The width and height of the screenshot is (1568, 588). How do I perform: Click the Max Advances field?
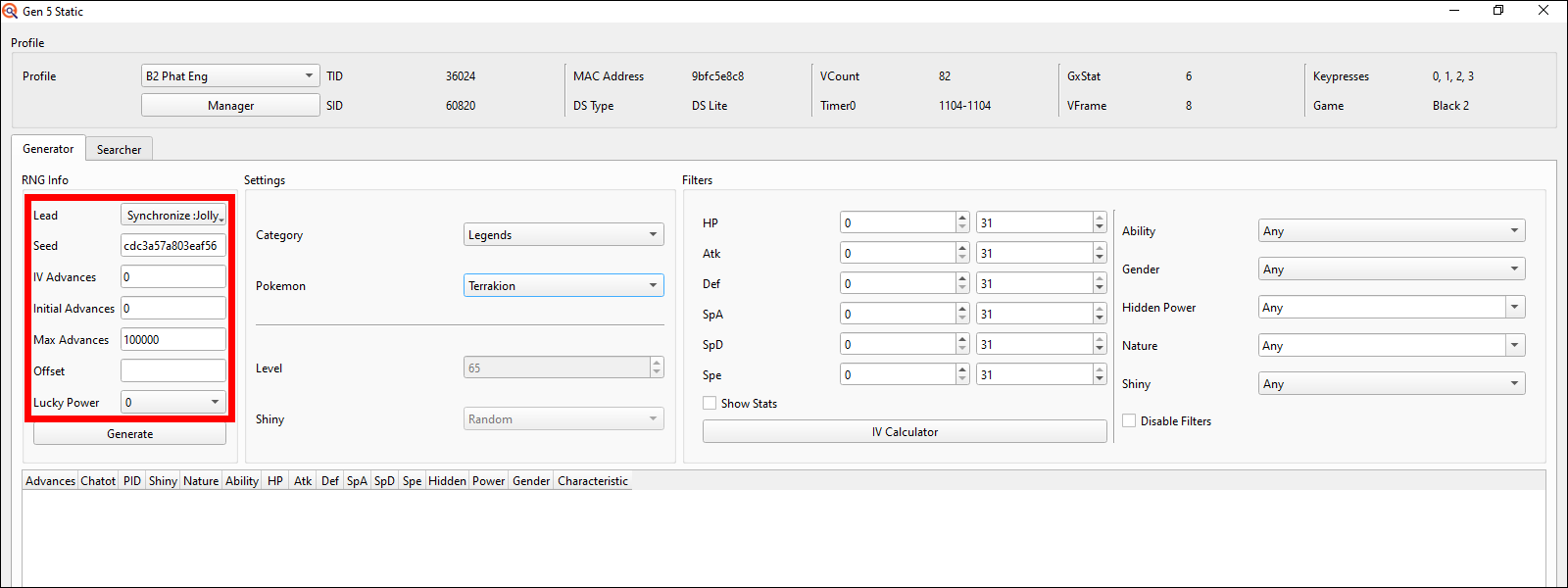click(173, 339)
